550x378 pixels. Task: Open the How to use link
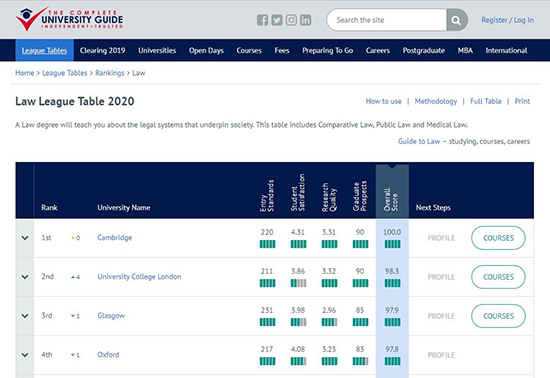click(x=383, y=101)
